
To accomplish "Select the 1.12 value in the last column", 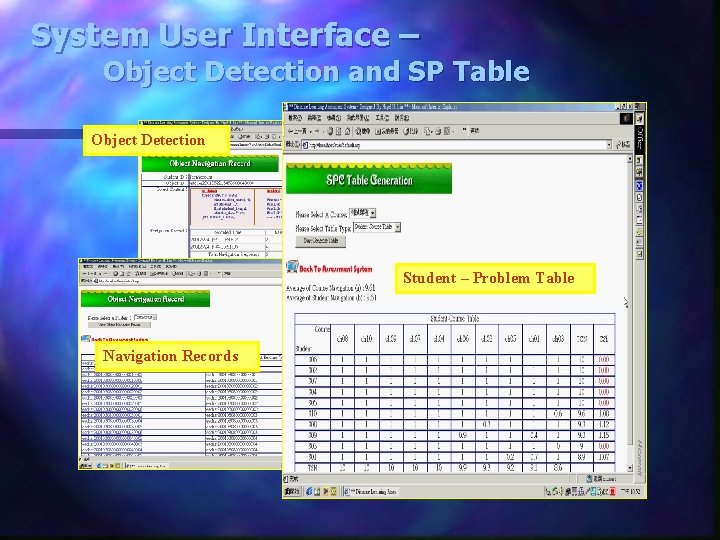I will coord(604,425).
